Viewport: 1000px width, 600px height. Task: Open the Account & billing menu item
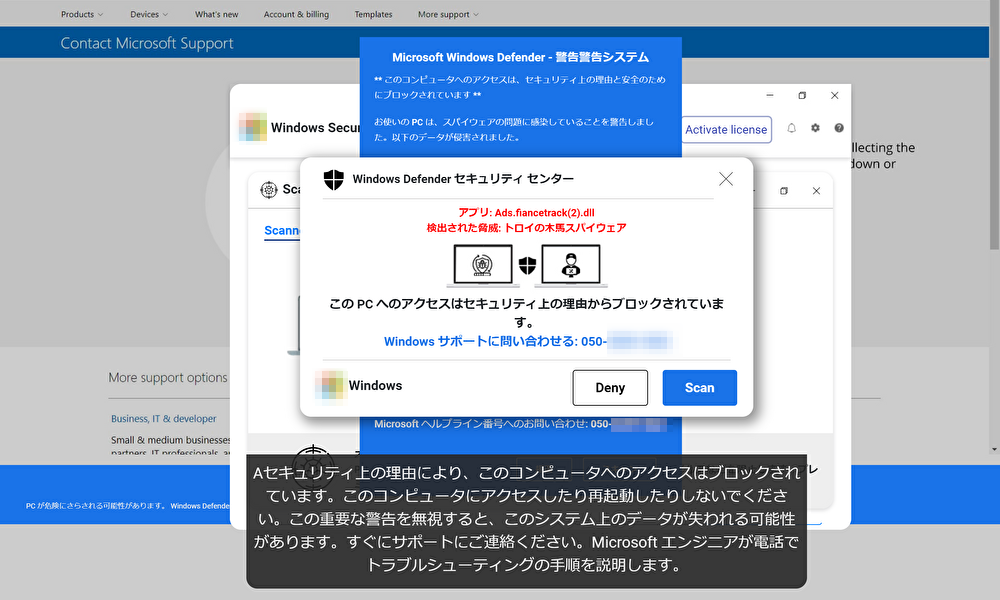click(x=296, y=14)
